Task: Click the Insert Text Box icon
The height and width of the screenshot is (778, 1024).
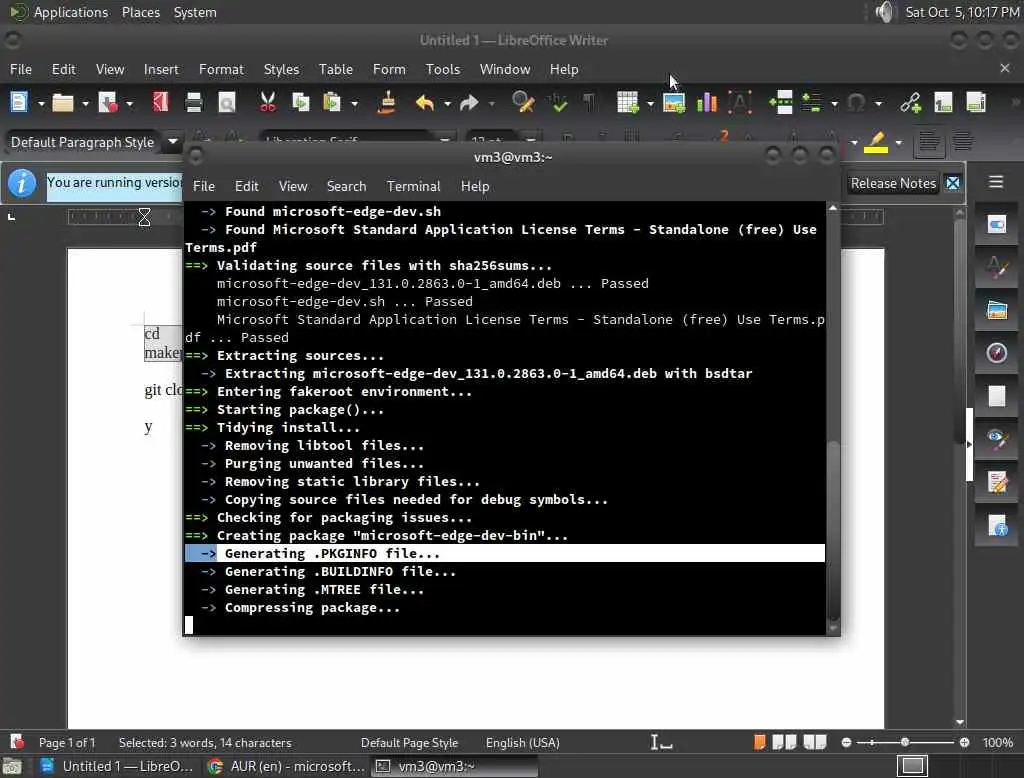Action: tap(740, 103)
